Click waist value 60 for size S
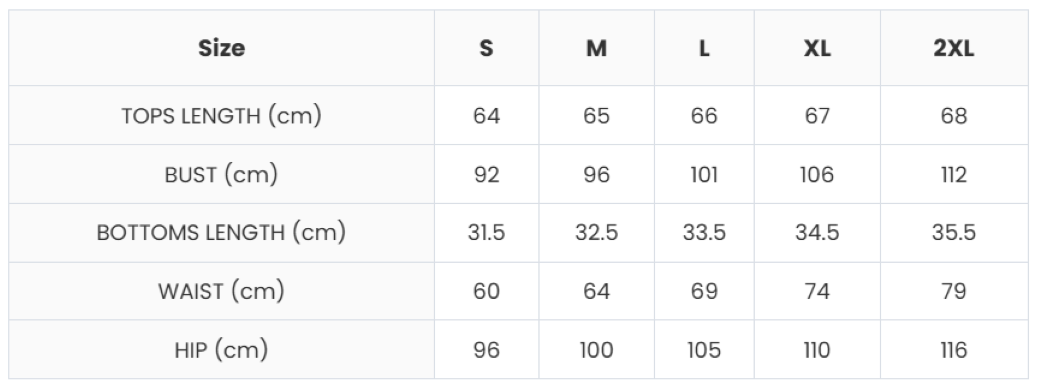This screenshot has width=1040, height=388. click(487, 291)
